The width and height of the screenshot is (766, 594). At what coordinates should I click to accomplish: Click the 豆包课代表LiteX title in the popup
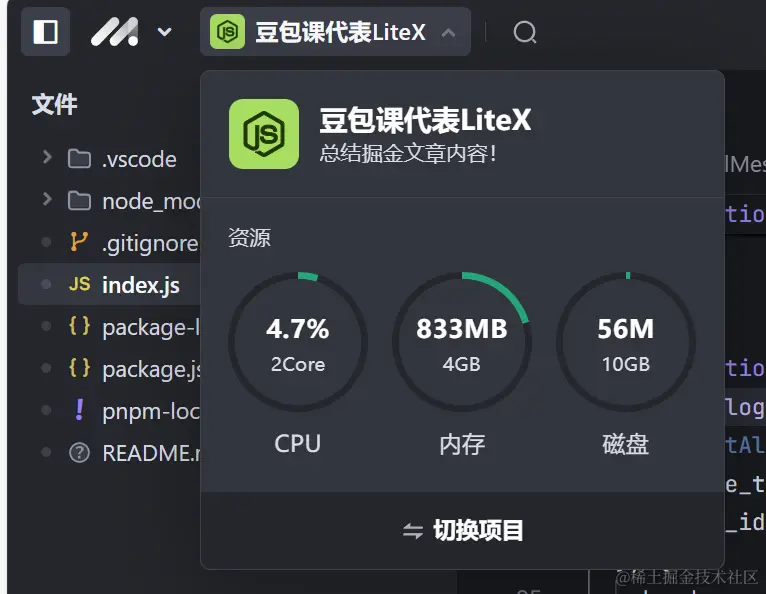coord(425,120)
